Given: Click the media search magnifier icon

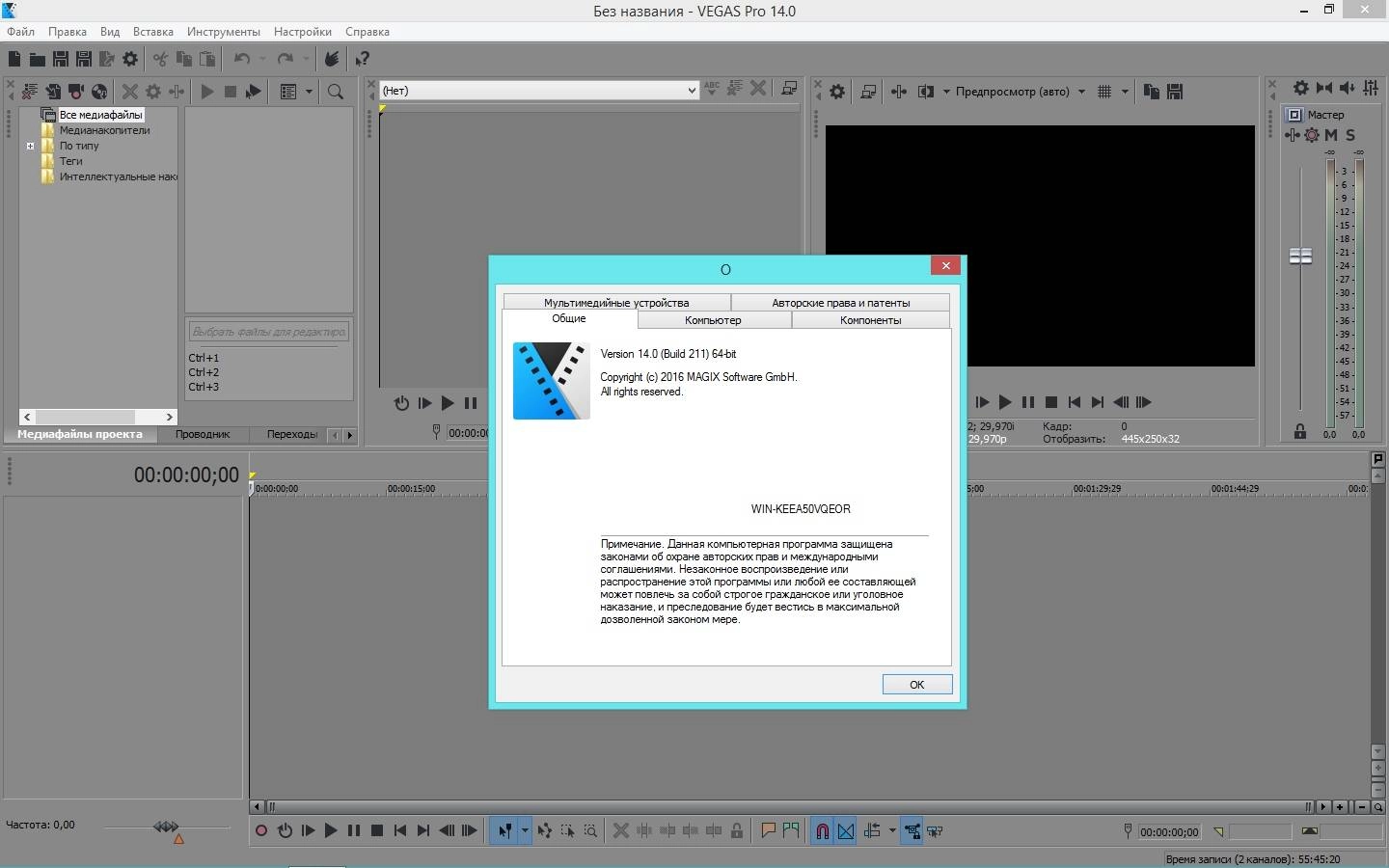Looking at the screenshot, I should pos(336,92).
